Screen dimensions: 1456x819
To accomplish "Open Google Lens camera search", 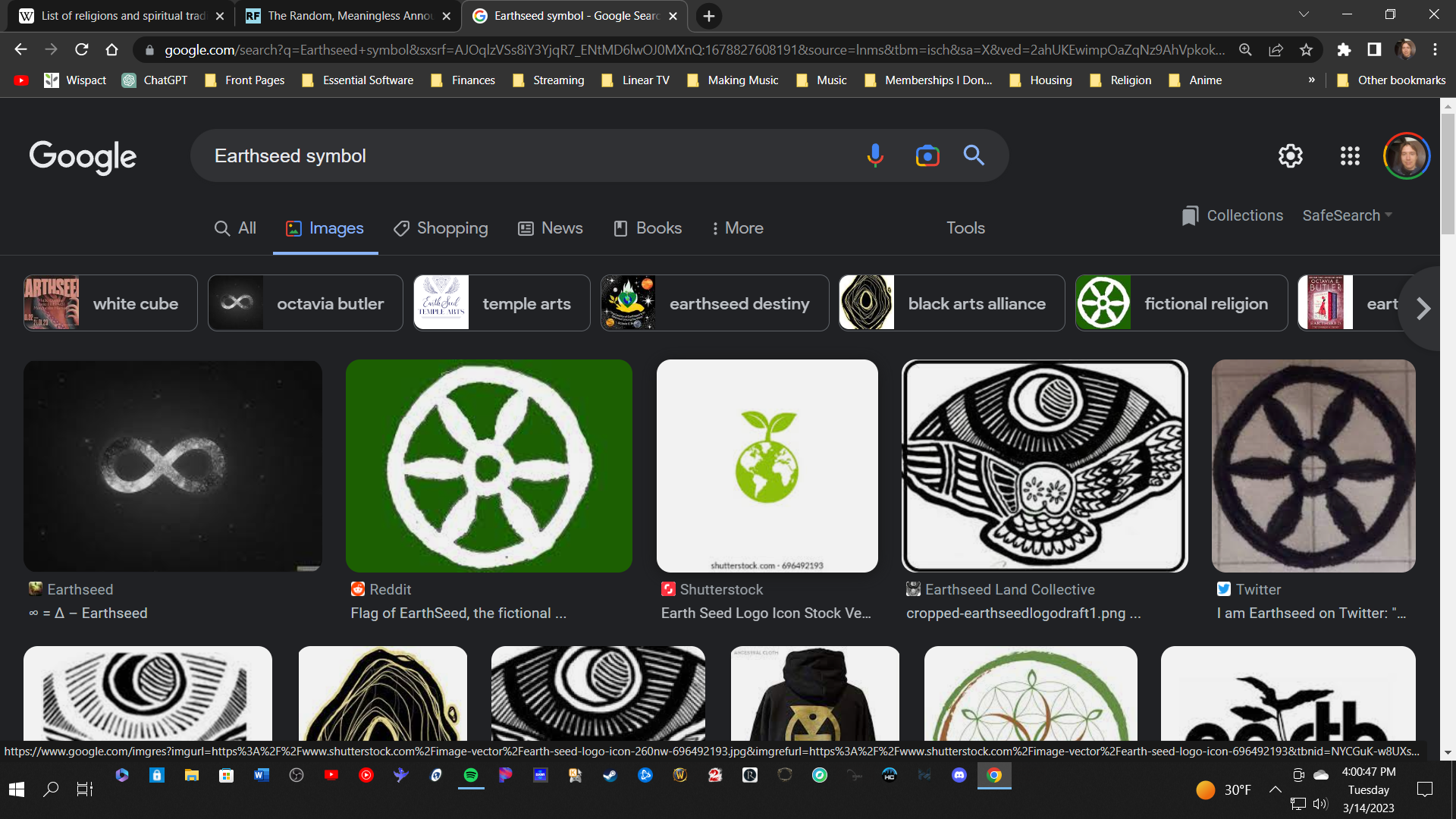I will pyautogui.click(x=927, y=155).
